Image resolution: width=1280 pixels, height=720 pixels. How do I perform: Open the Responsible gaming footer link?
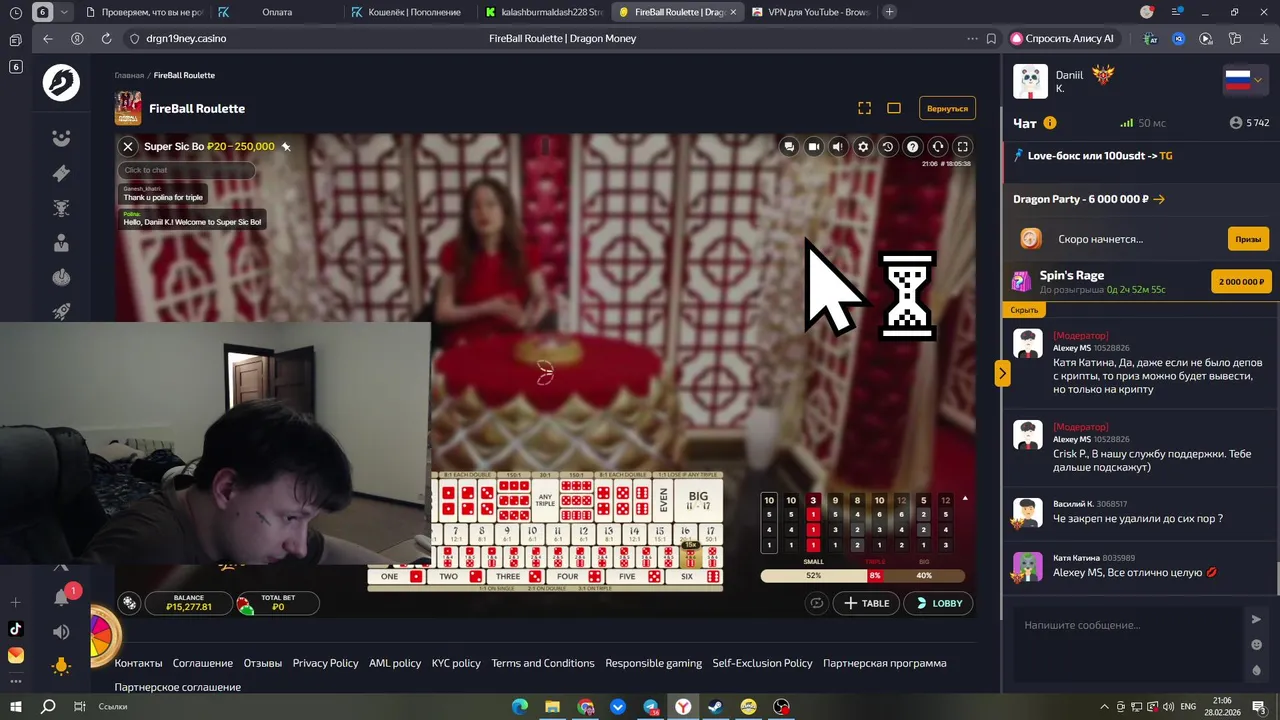click(653, 663)
